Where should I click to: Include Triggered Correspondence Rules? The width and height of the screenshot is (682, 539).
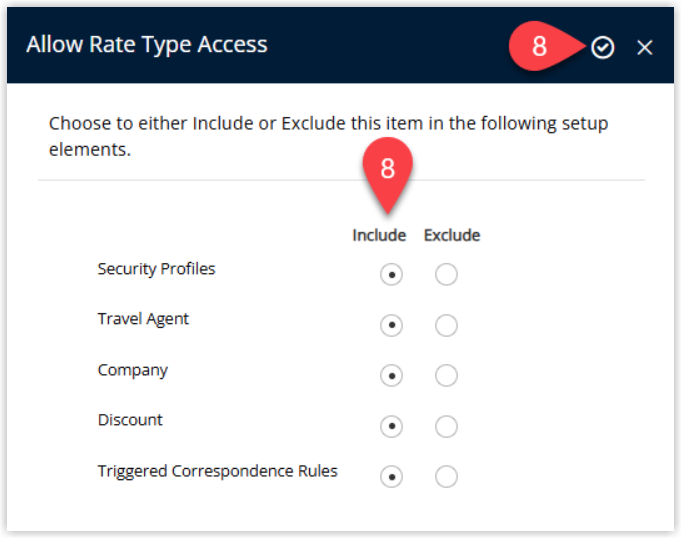click(x=391, y=477)
